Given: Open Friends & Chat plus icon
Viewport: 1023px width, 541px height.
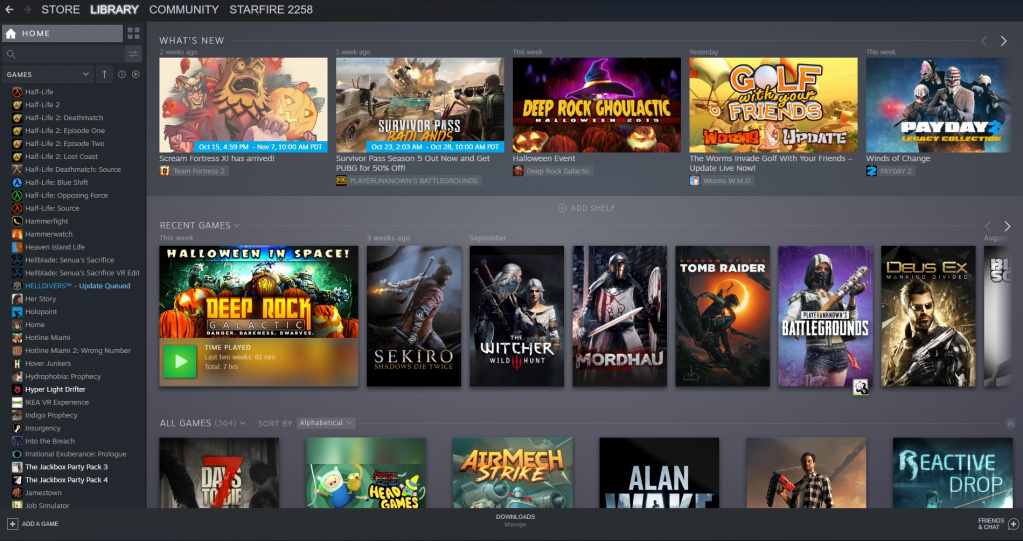Looking at the screenshot, I should [1013, 523].
